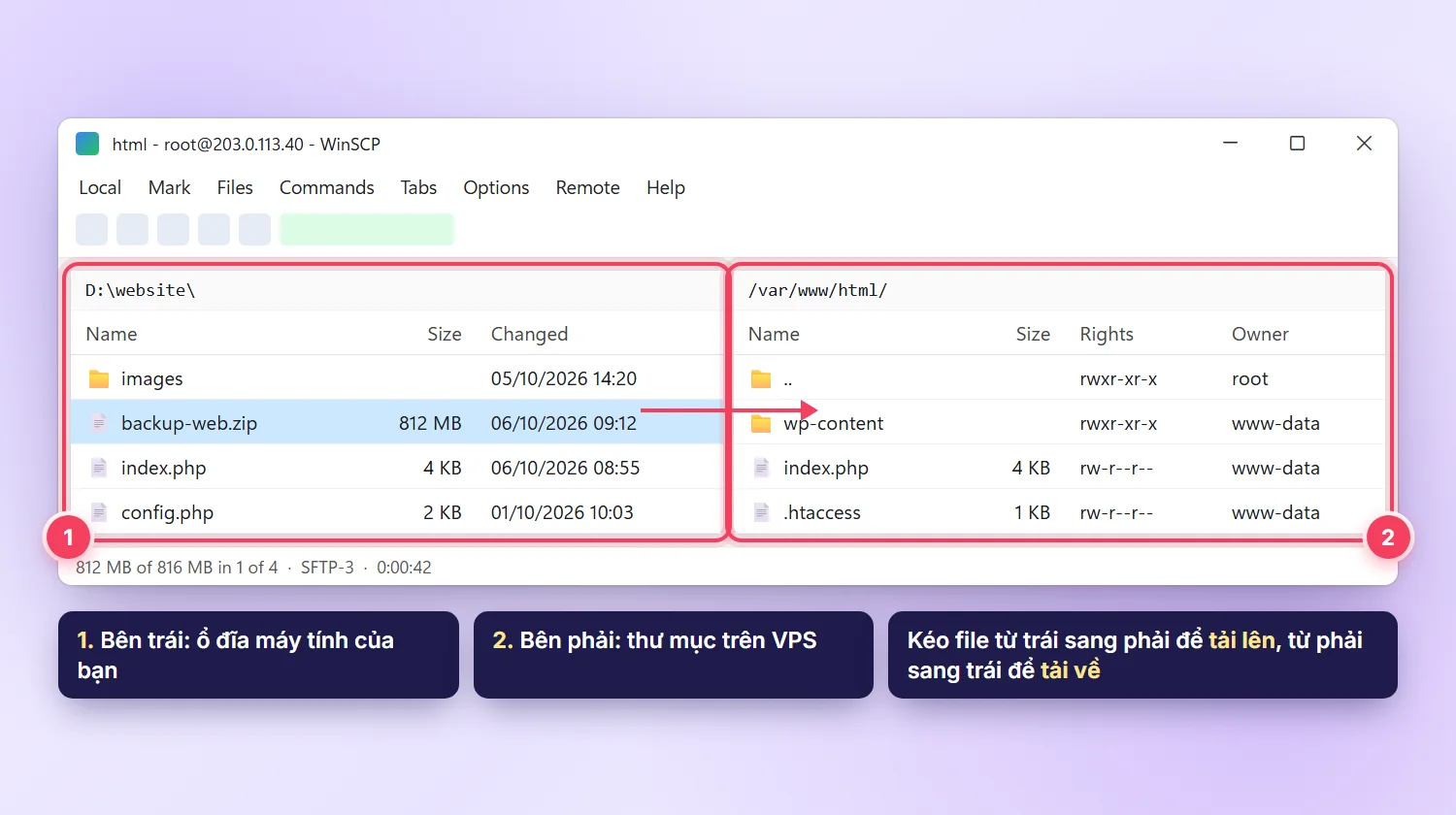Click the 01/10/2026 10:03 changed date

pos(562,512)
